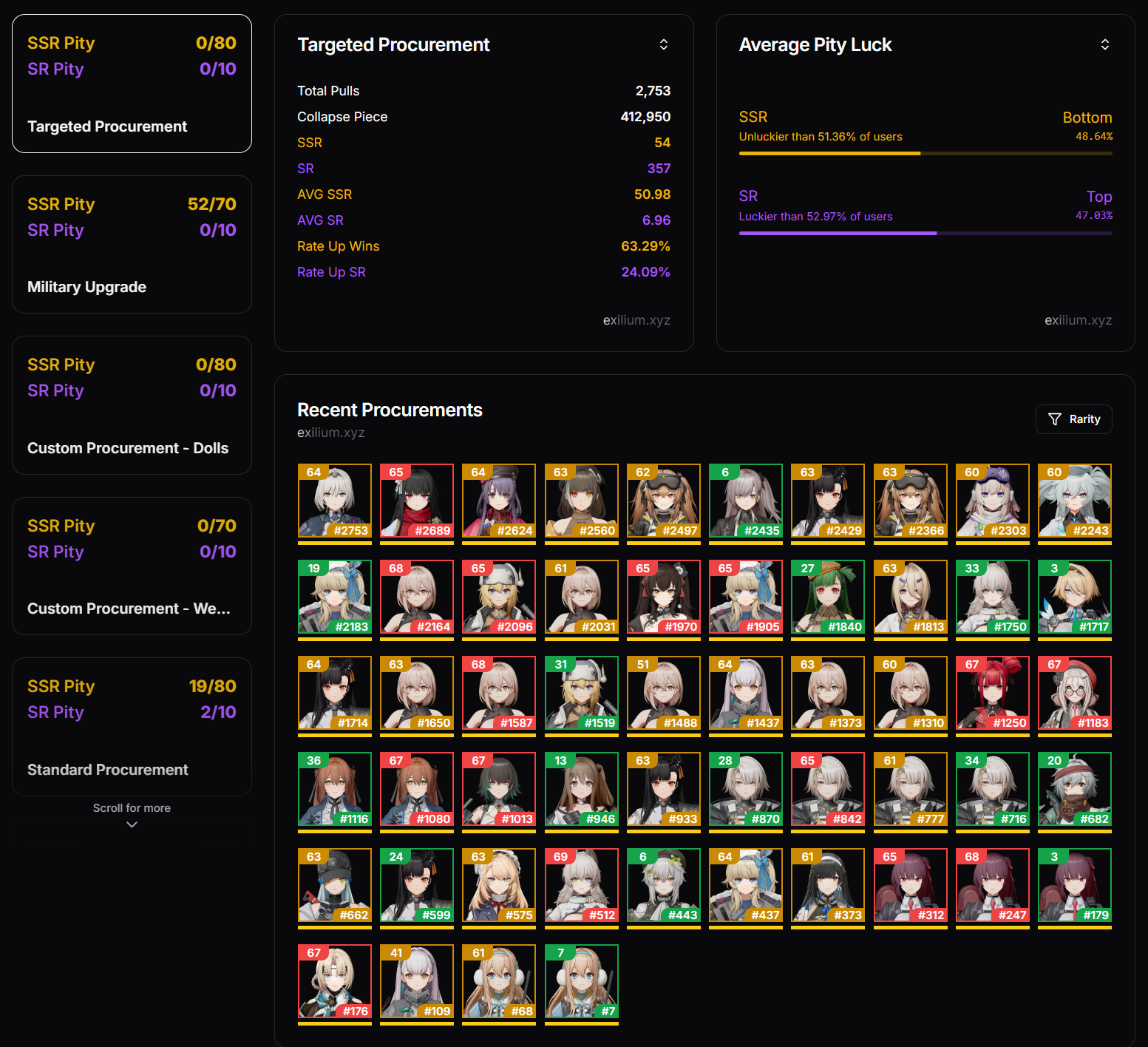Image resolution: width=1148 pixels, height=1047 pixels.
Task: Click the pull #1116 character portrait
Action: pos(335,789)
